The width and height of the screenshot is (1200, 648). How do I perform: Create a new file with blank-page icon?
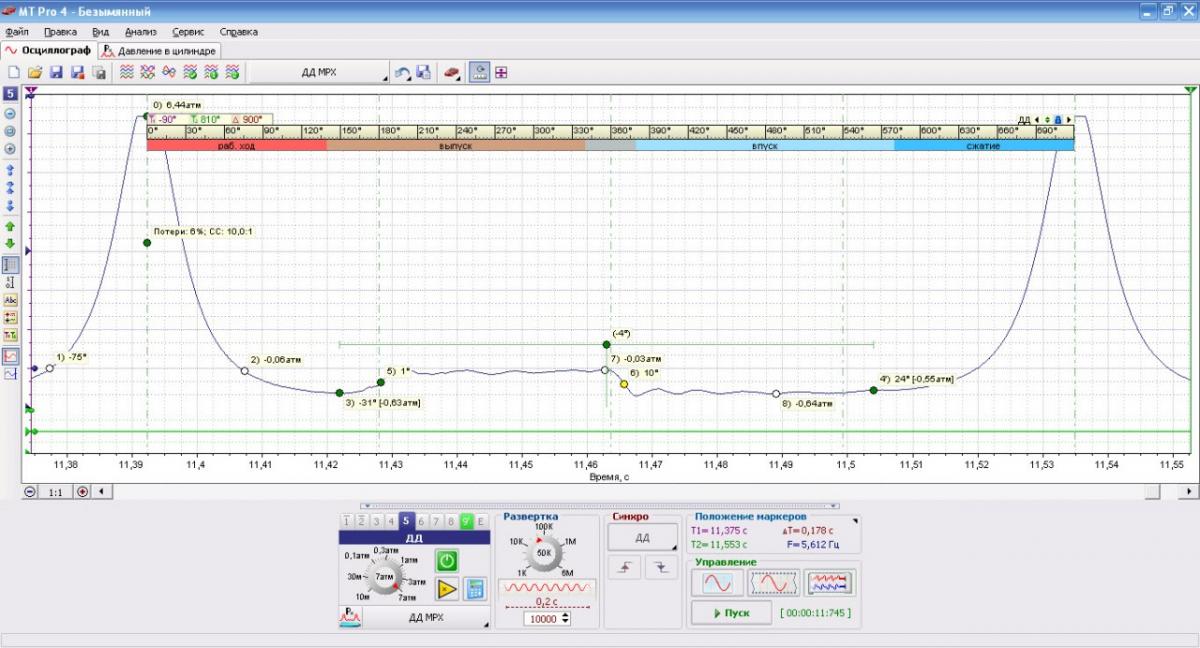tap(14, 72)
